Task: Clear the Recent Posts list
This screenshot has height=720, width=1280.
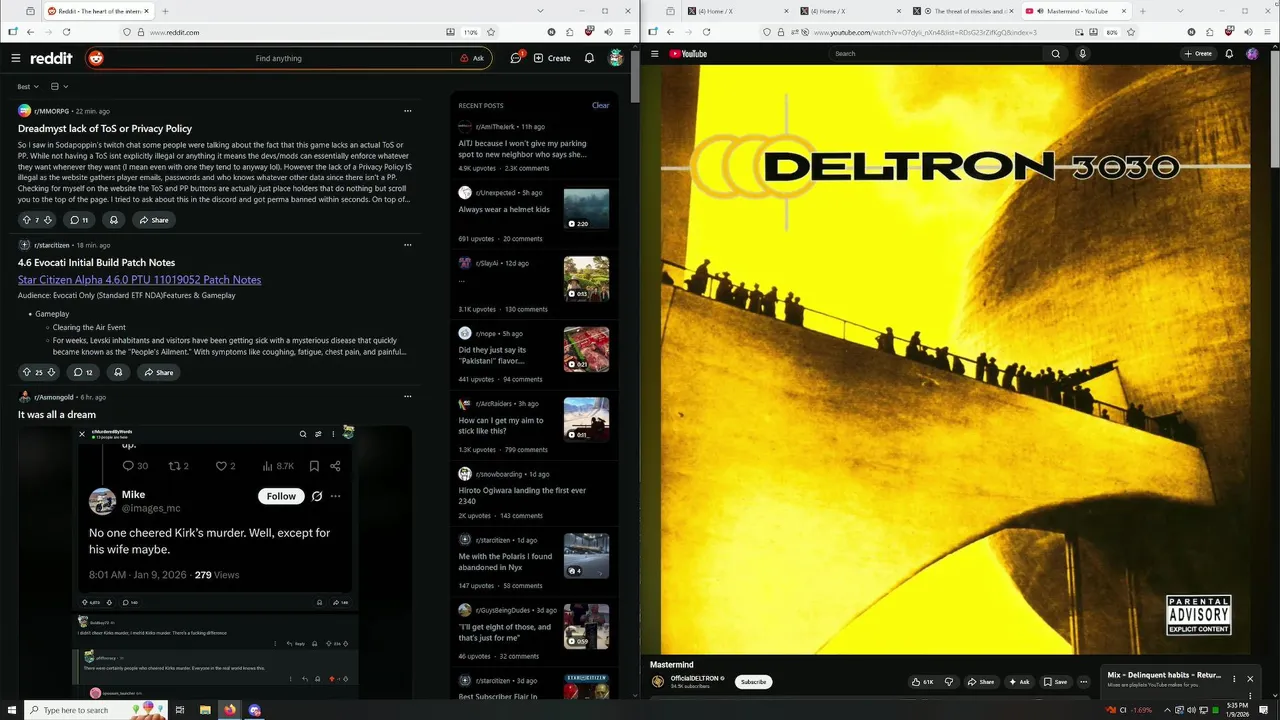Action: click(600, 105)
